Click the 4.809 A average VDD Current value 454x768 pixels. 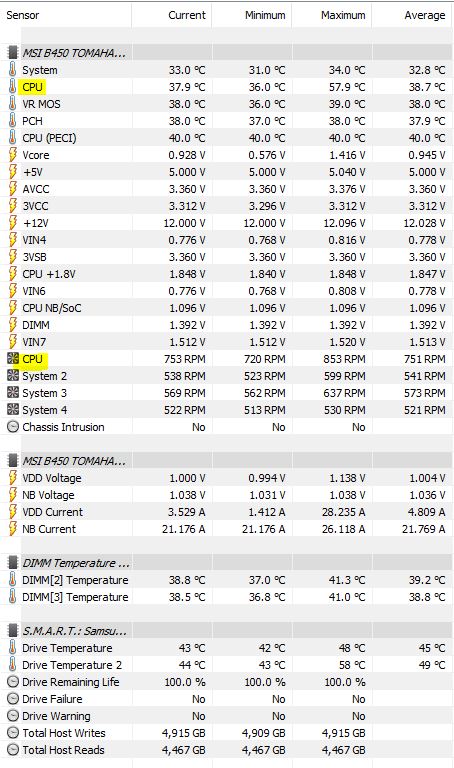427,512
